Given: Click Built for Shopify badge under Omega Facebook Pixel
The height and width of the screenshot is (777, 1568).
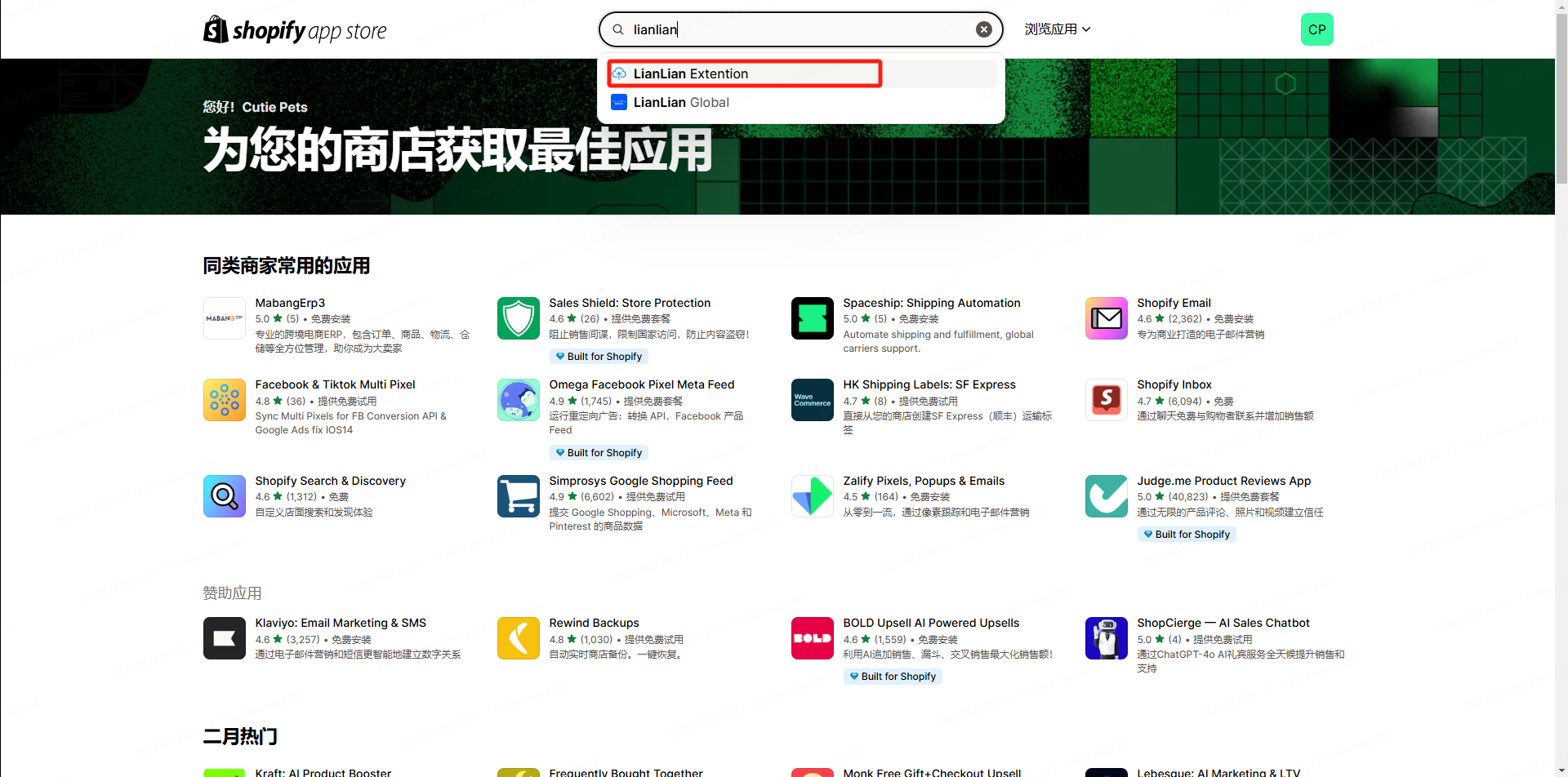Looking at the screenshot, I should tap(599, 453).
